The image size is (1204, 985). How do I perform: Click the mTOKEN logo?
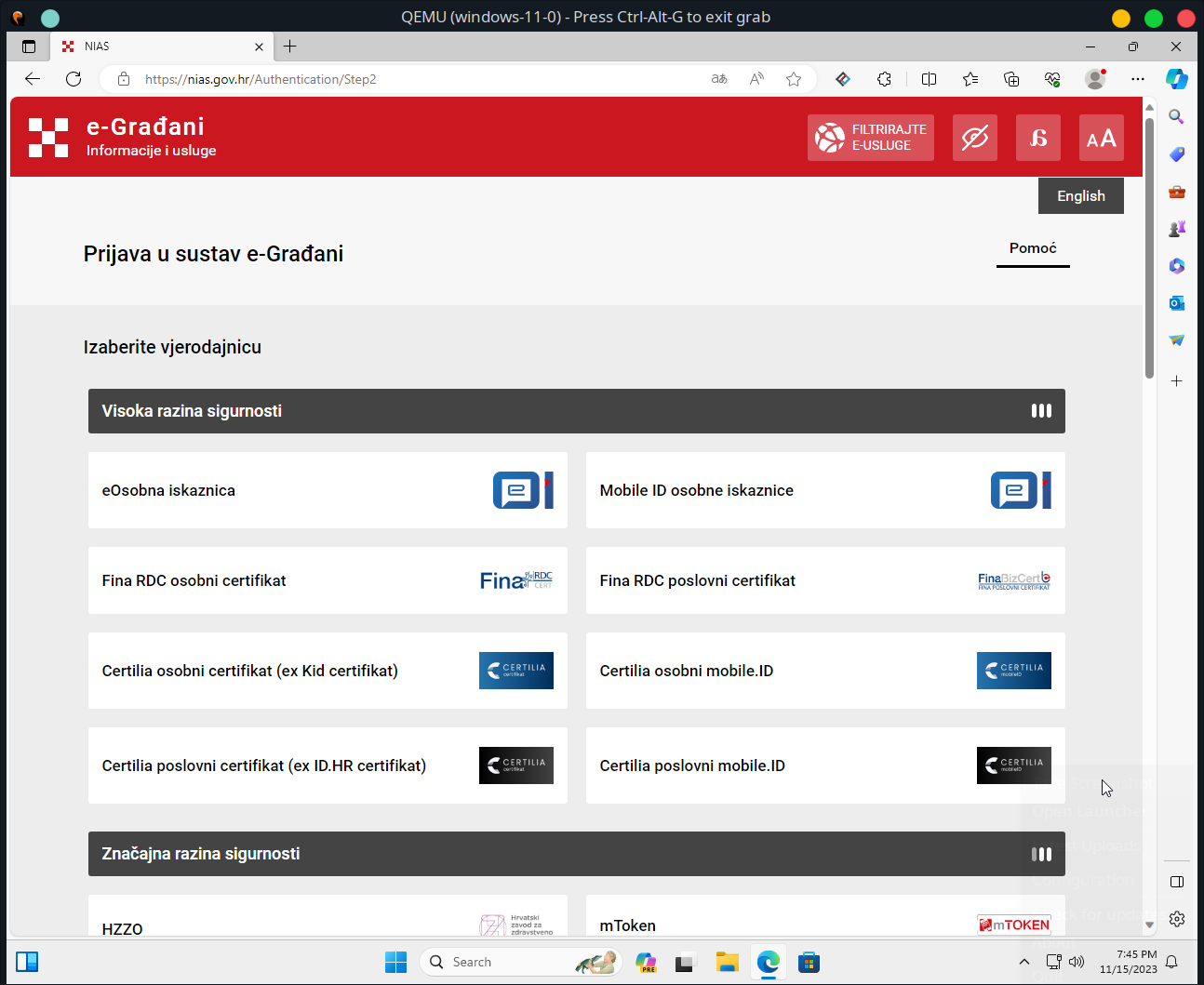coord(1014,925)
